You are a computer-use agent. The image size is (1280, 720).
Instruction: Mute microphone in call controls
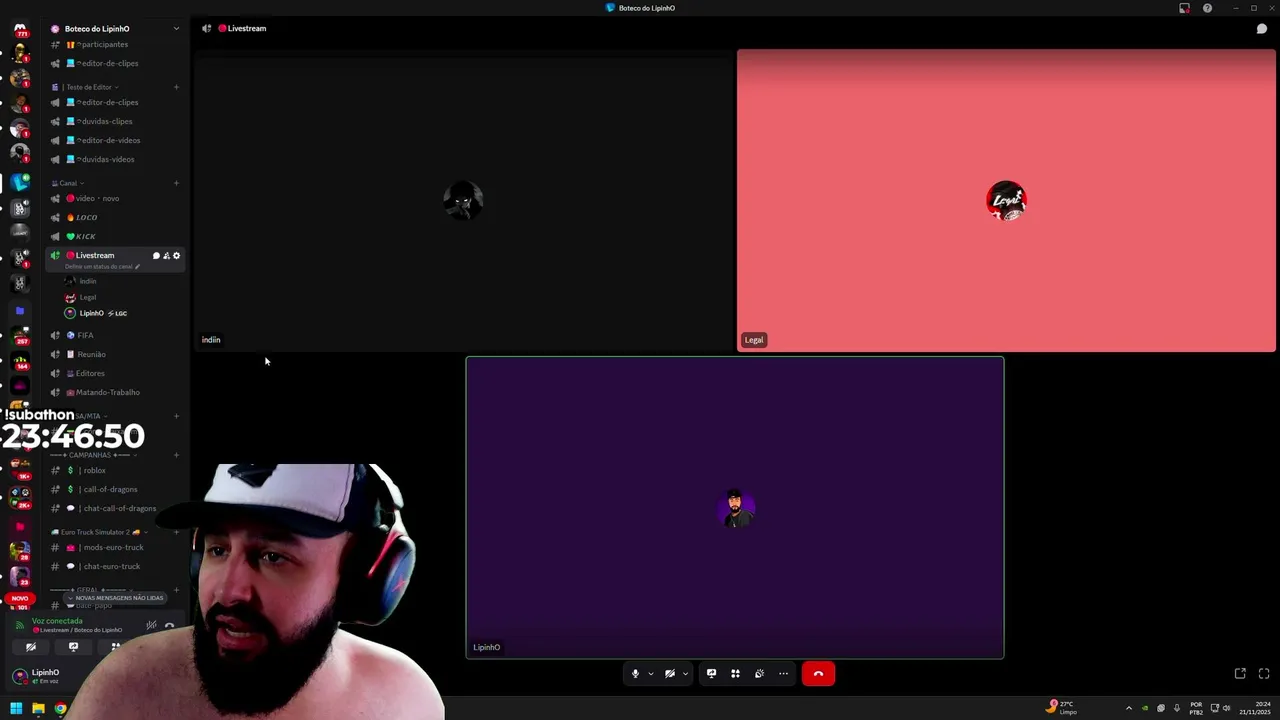(x=635, y=674)
